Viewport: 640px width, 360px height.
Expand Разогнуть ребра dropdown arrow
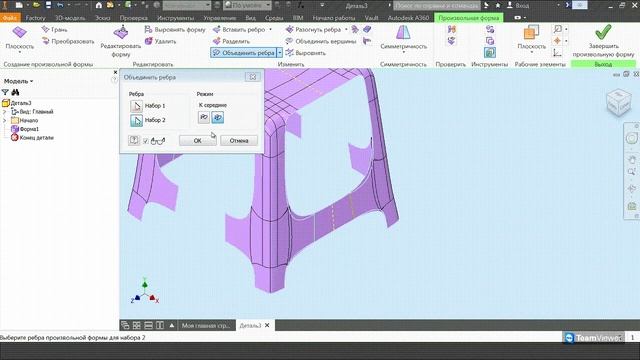[x=346, y=29]
